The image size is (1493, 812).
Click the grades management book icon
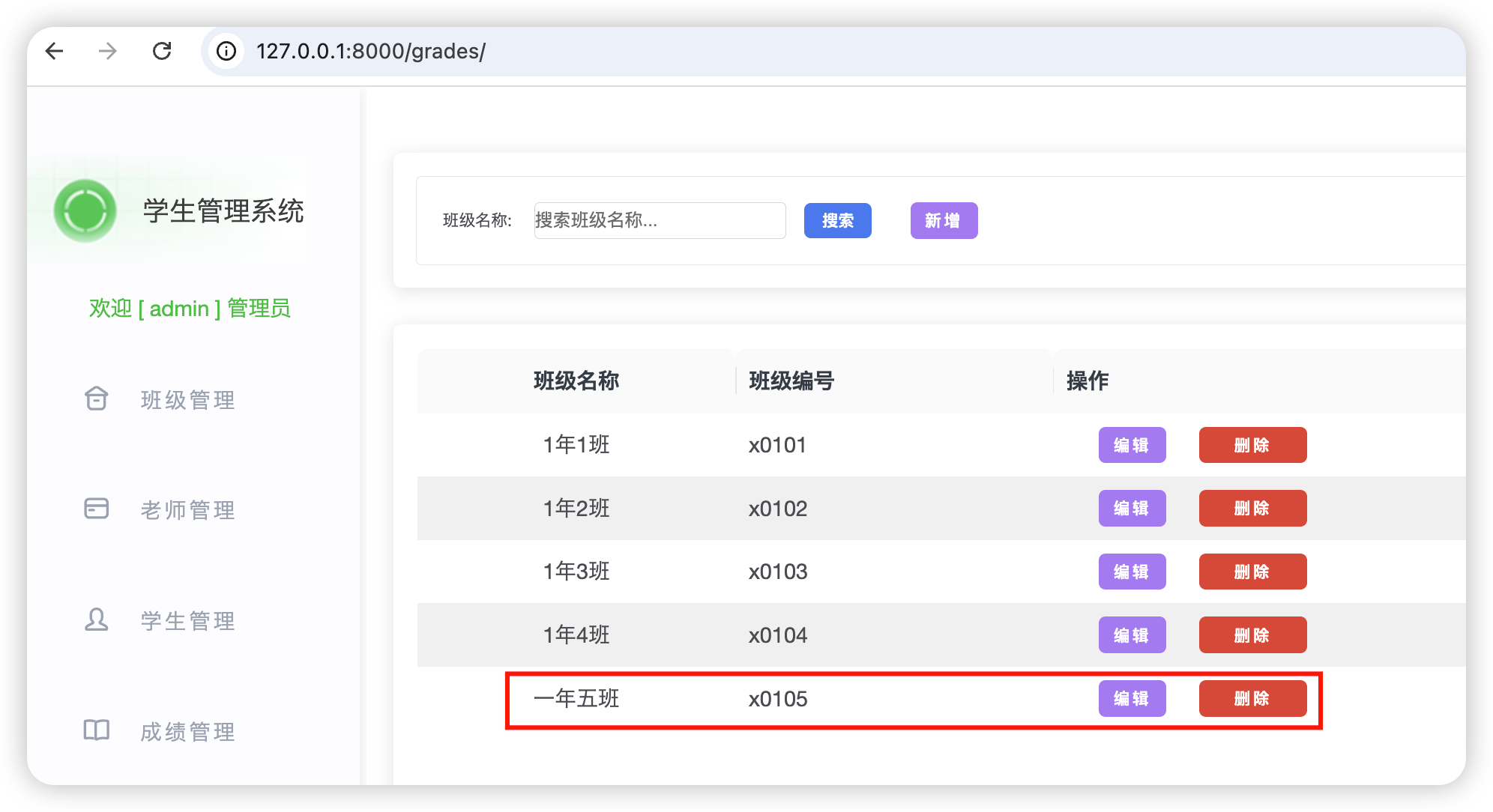point(97,730)
